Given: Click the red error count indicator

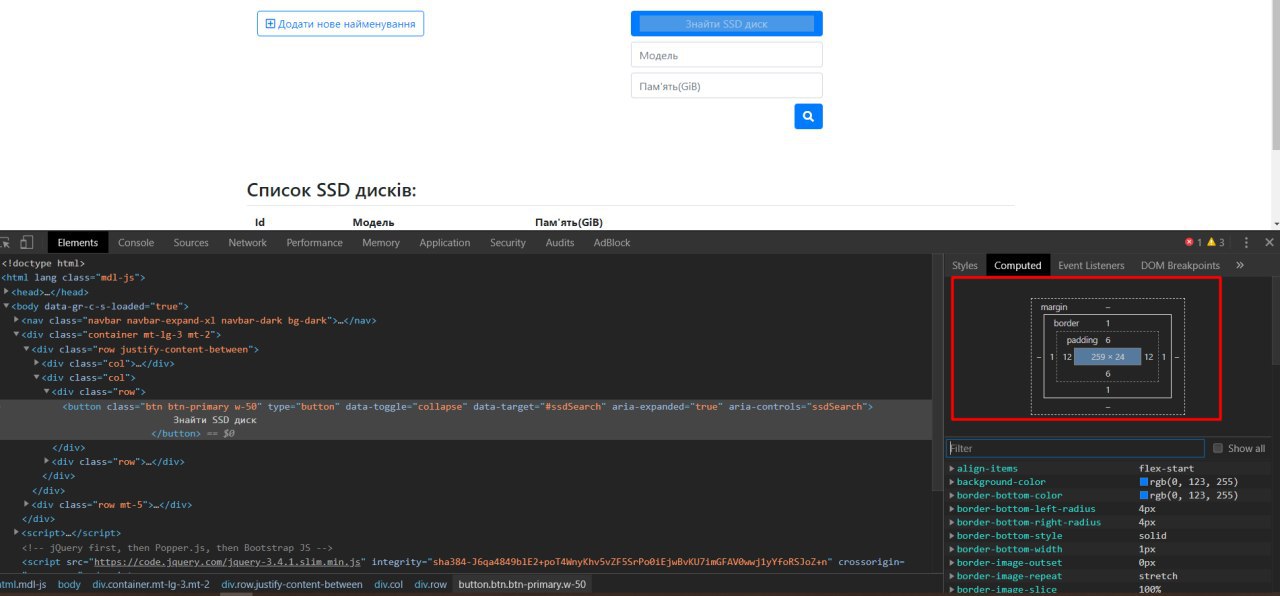Looking at the screenshot, I should pos(1193,242).
